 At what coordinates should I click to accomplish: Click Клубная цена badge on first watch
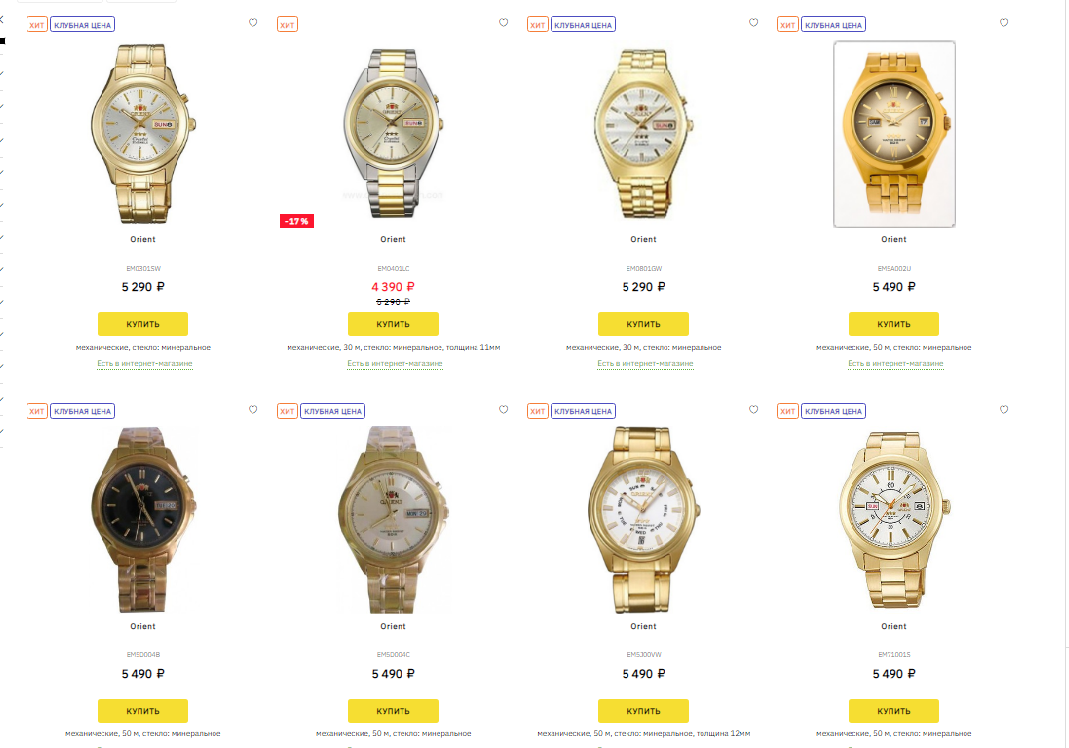82,25
